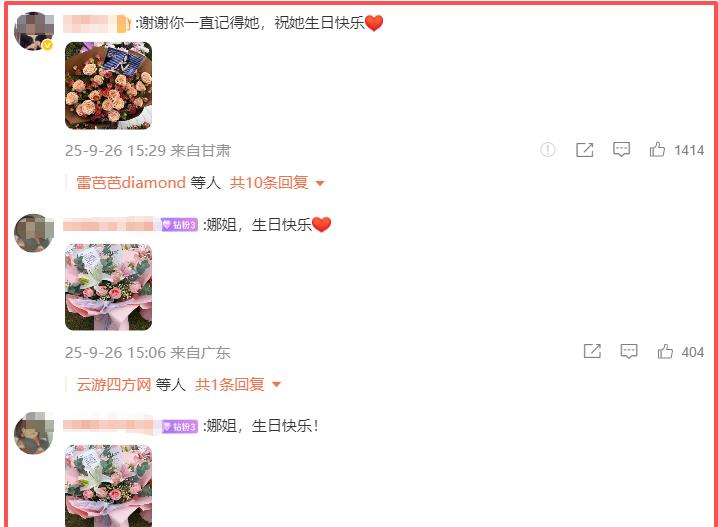Open 雷芭芭diamond user profile link
Viewport: 718px width, 527px height.
pos(131,183)
